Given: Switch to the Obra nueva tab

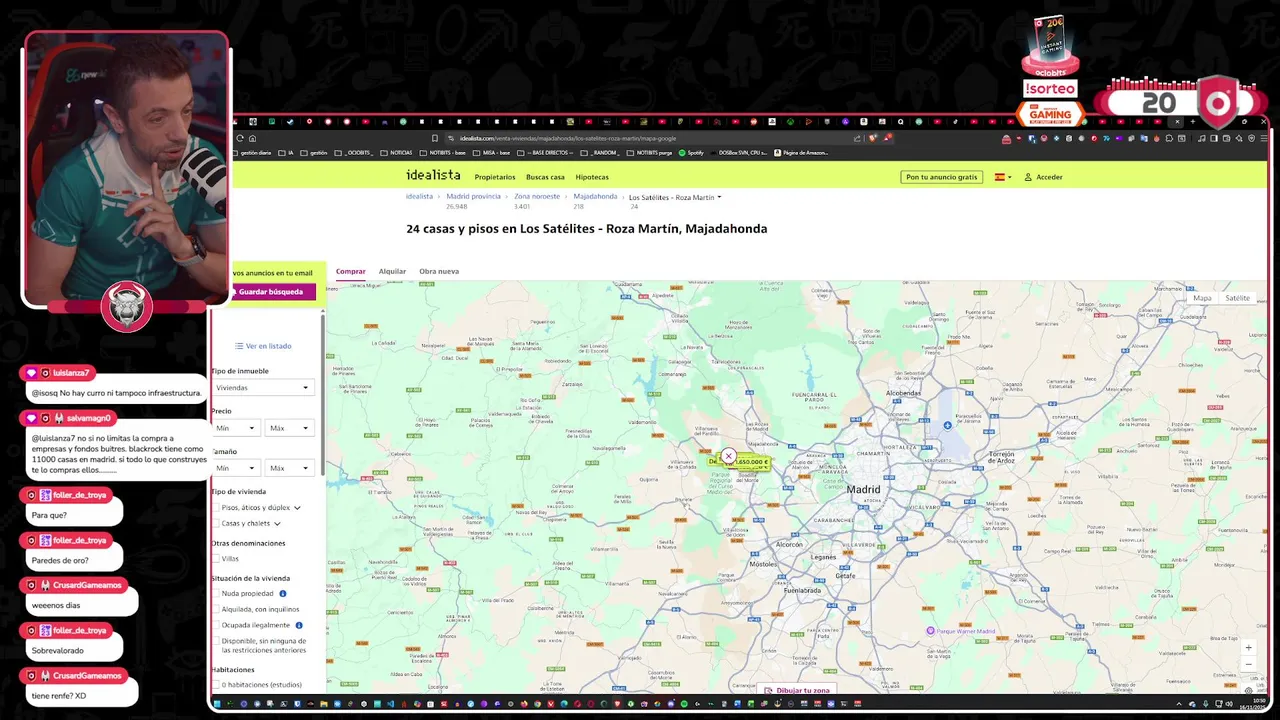Looking at the screenshot, I should coord(439,271).
